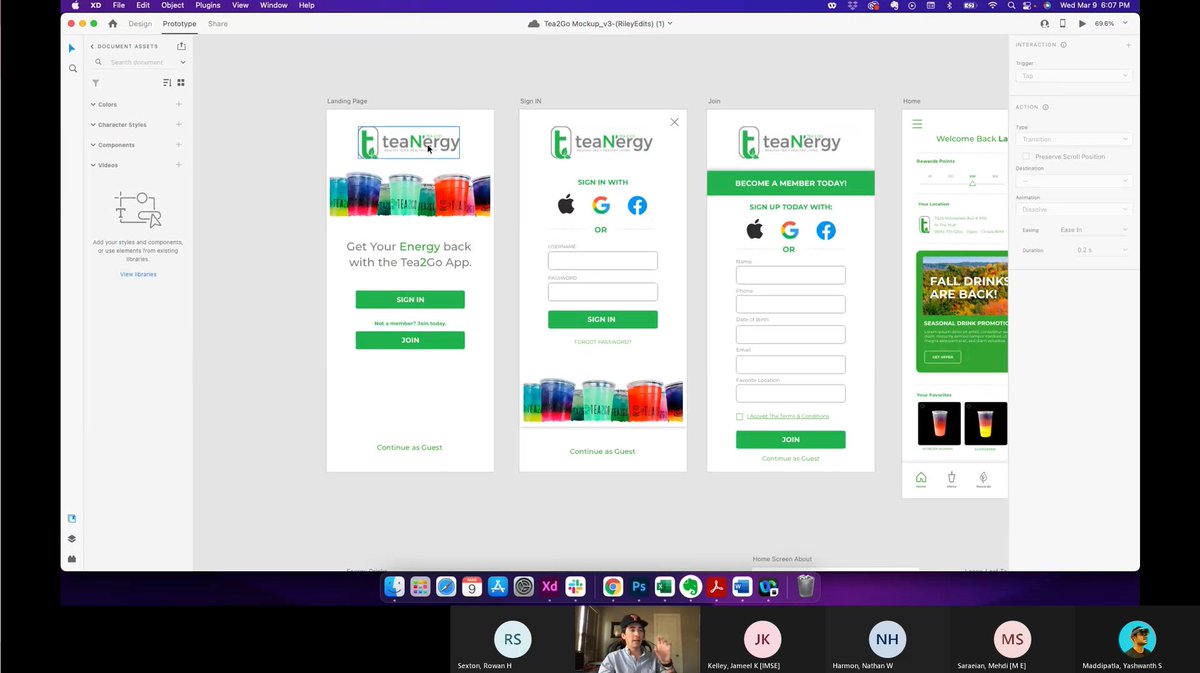Click the JOIN button on Landing Page
This screenshot has height=673, width=1200.
(410, 340)
